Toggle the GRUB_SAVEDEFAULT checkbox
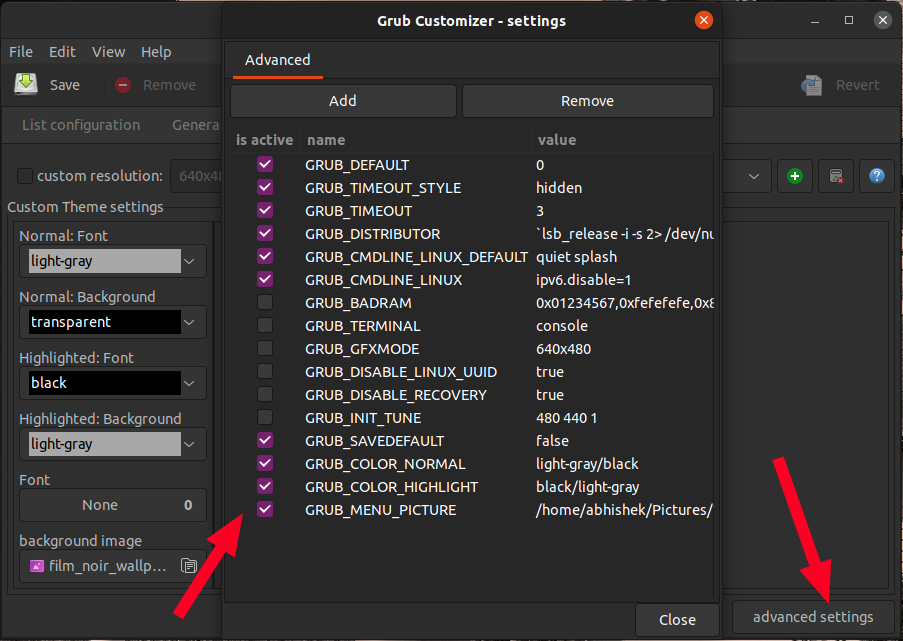The height and width of the screenshot is (641, 903). point(265,441)
